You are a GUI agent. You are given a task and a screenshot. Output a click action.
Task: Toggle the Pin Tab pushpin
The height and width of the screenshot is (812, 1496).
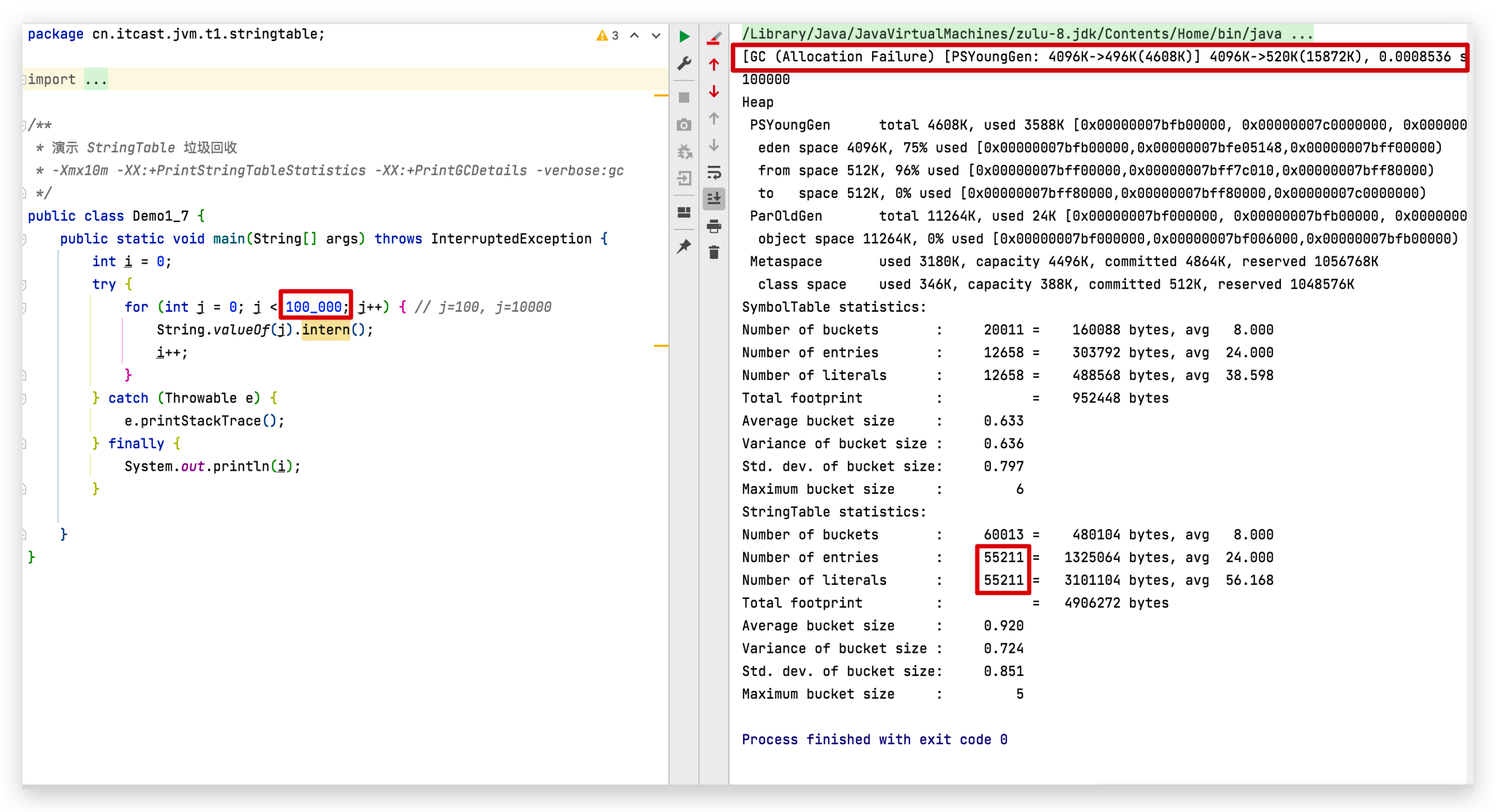tap(684, 246)
